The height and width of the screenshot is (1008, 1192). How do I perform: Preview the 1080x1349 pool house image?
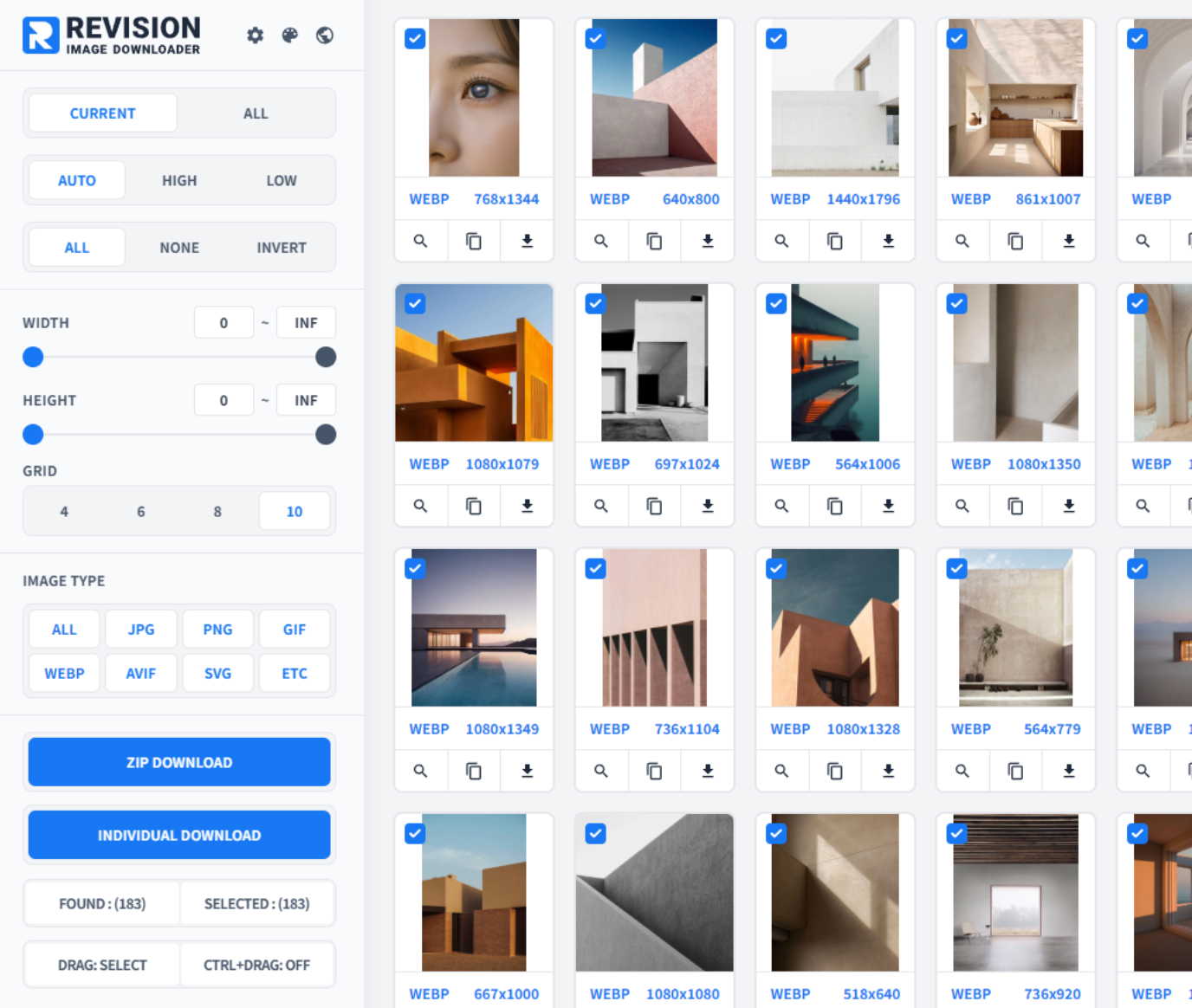coord(421,771)
